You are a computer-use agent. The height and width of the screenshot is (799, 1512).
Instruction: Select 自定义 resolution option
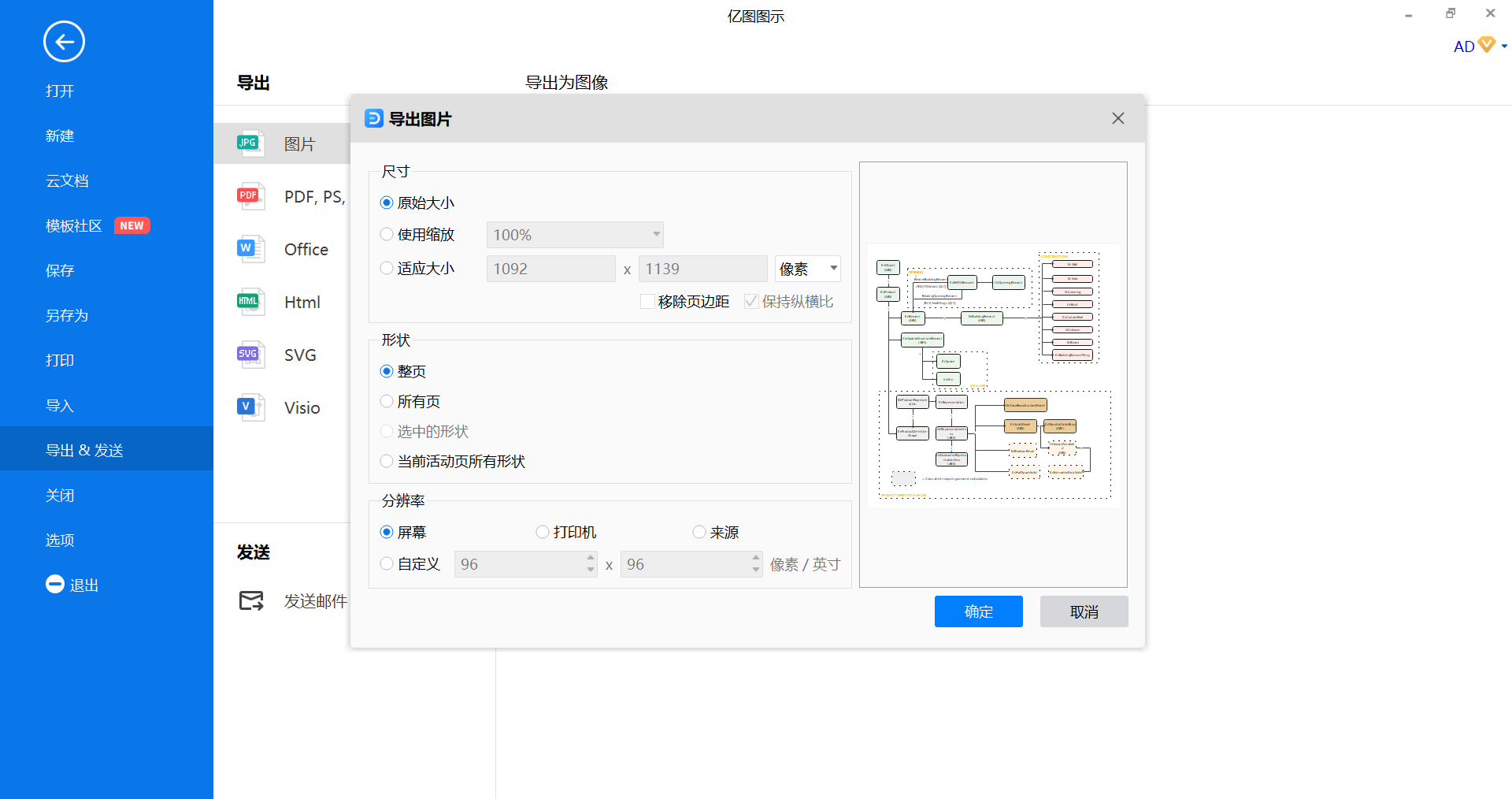pyautogui.click(x=387, y=563)
